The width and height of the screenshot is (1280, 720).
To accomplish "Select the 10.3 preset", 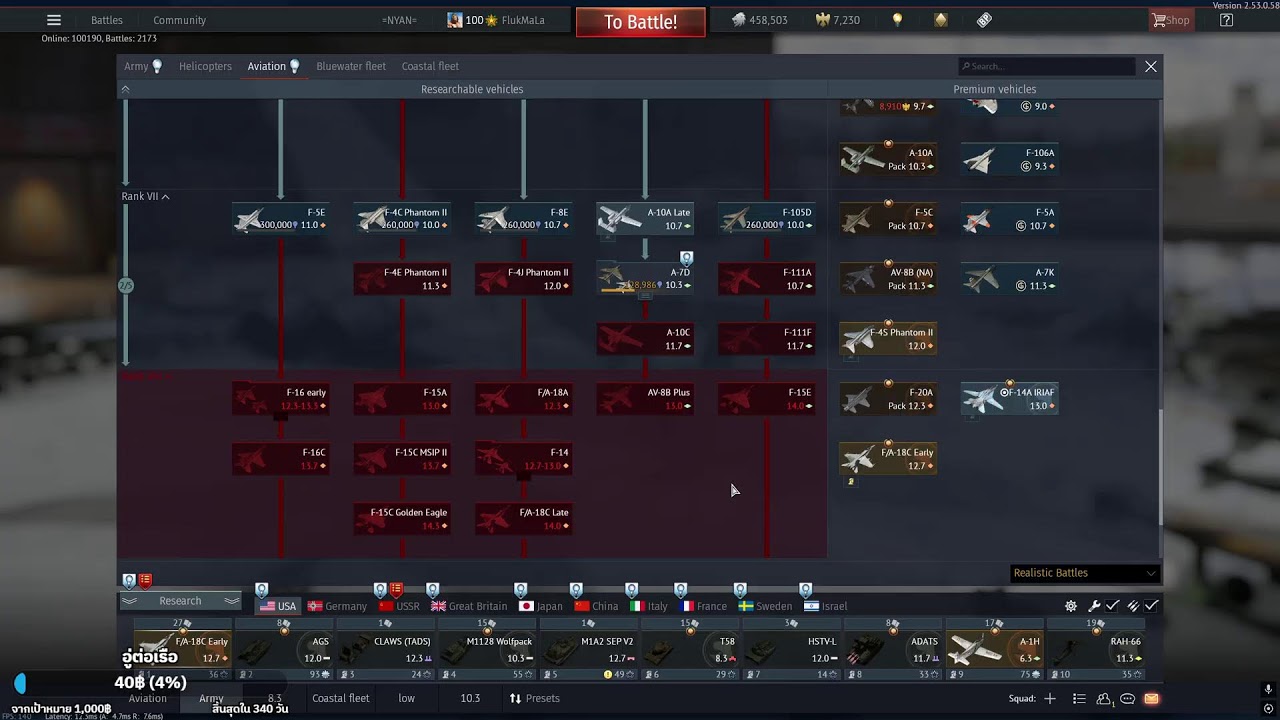I will click(x=470, y=698).
